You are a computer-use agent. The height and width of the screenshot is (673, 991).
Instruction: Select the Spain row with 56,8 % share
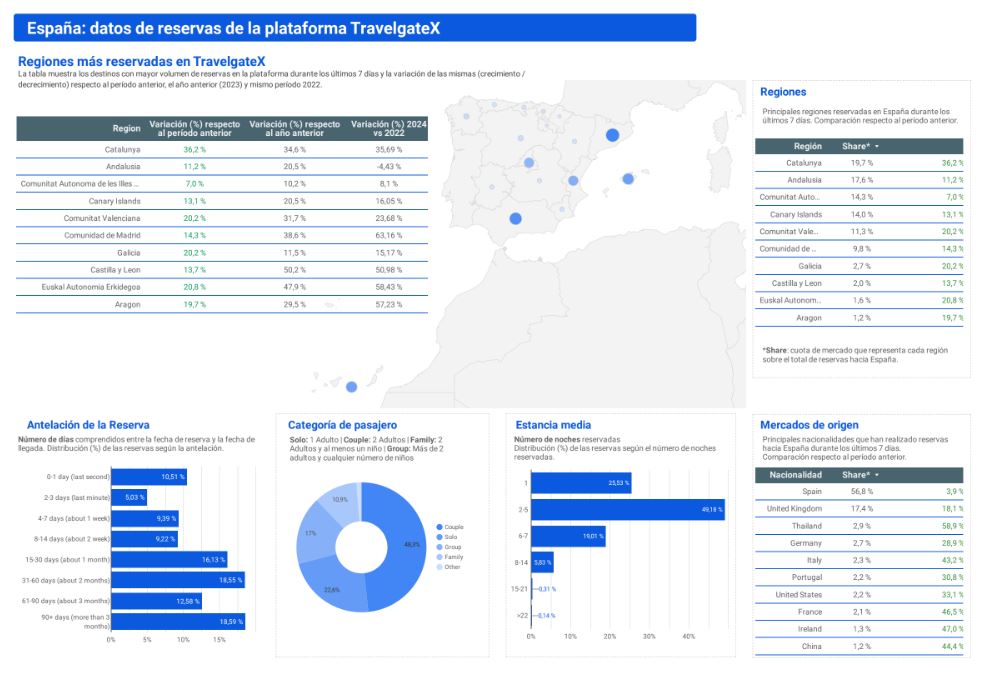pos(859,492)
